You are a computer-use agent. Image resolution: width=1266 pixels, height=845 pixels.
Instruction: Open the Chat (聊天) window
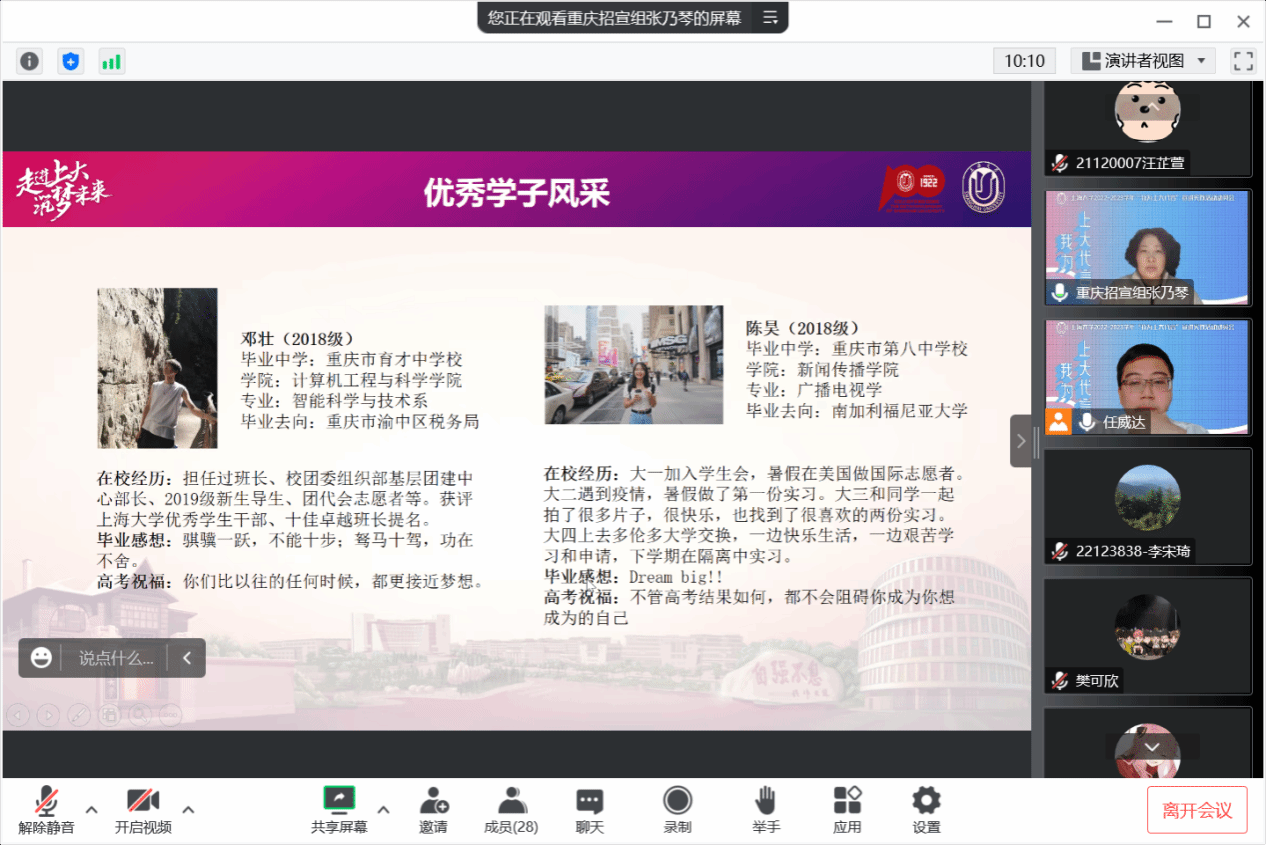(590, 809)
